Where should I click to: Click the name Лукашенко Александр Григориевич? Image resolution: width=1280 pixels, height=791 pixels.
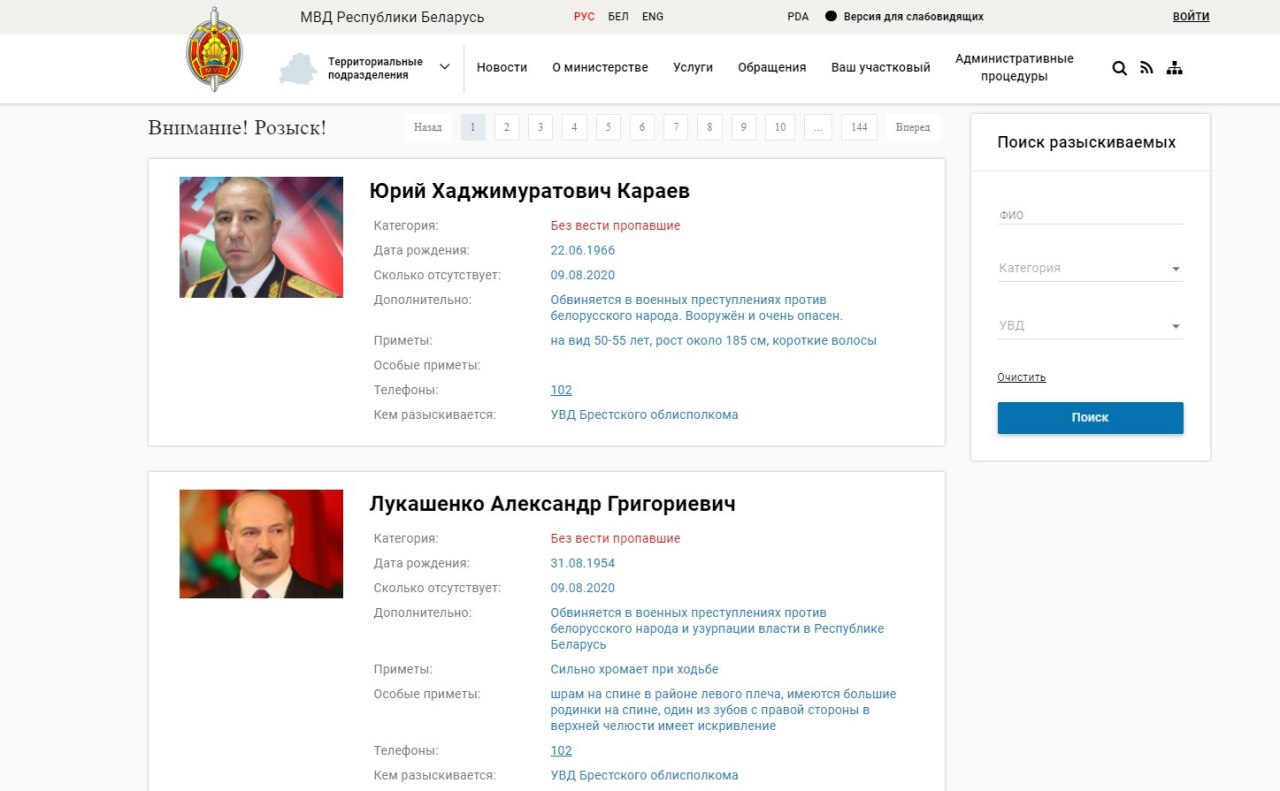[552, 504]
